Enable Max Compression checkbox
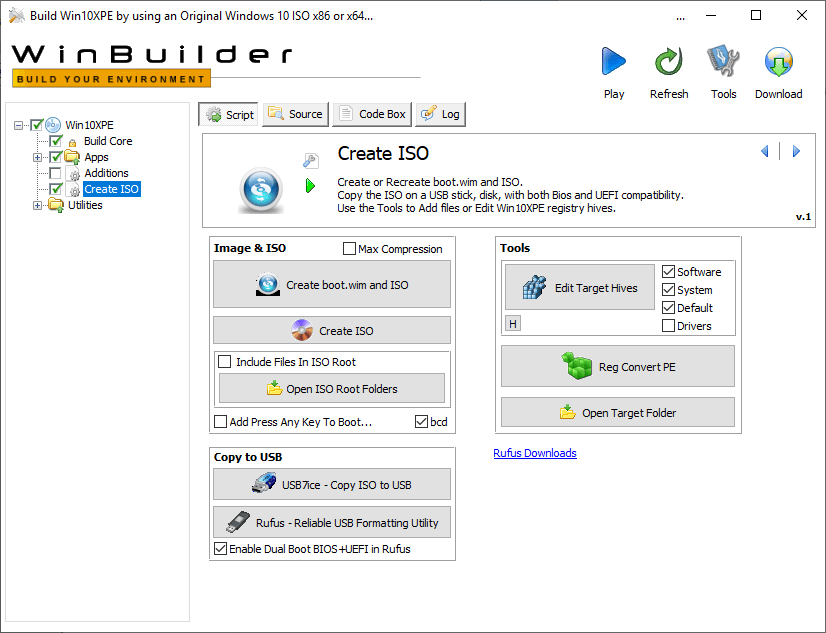The width and height of the screenshot is (826, 633). tap(349, 249)
